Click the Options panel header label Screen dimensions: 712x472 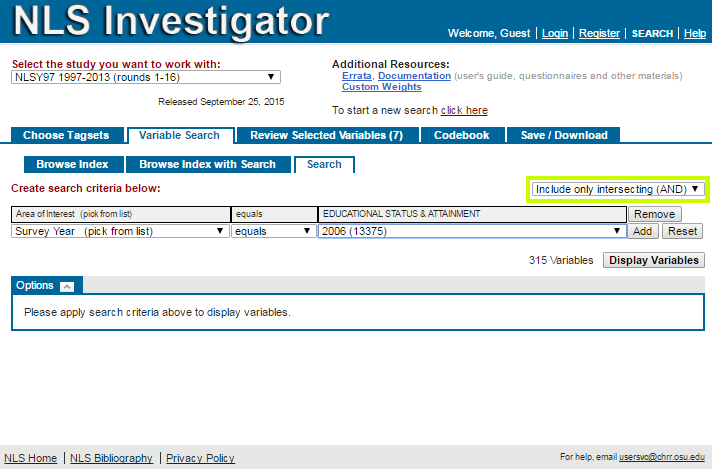click(x=35, y=285)
